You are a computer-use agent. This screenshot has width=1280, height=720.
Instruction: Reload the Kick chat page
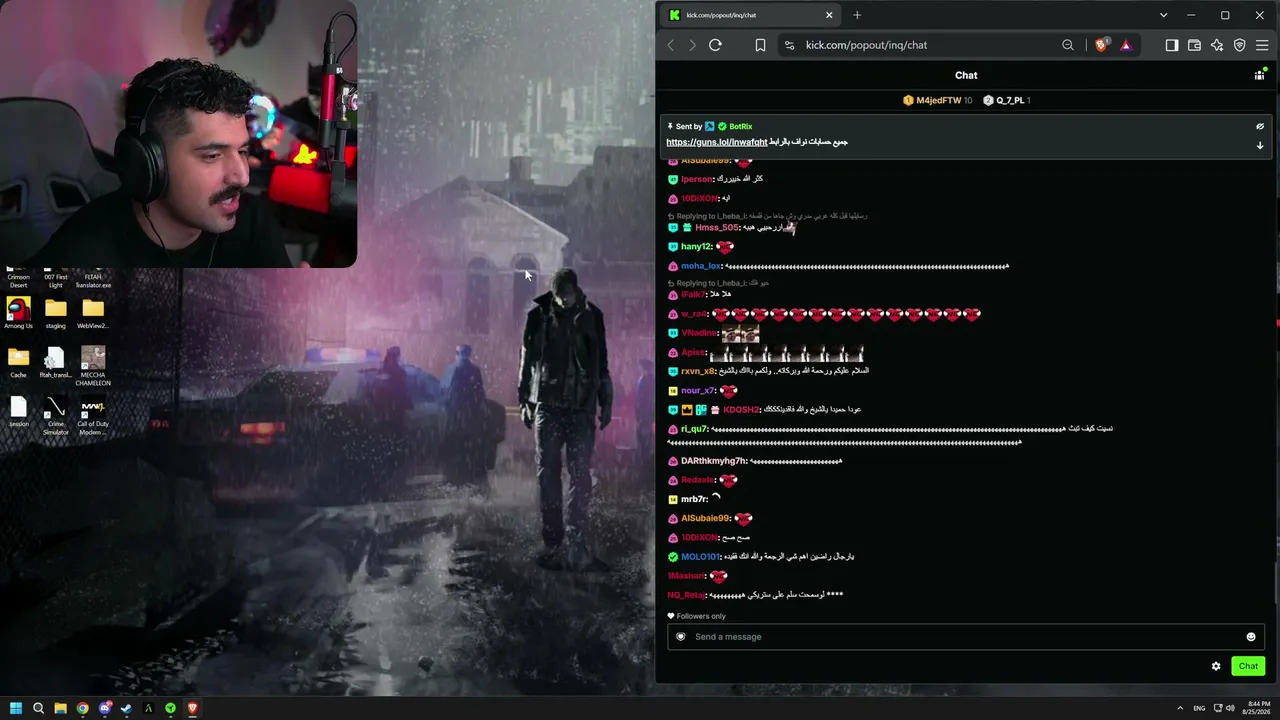[x=715, y=45]
